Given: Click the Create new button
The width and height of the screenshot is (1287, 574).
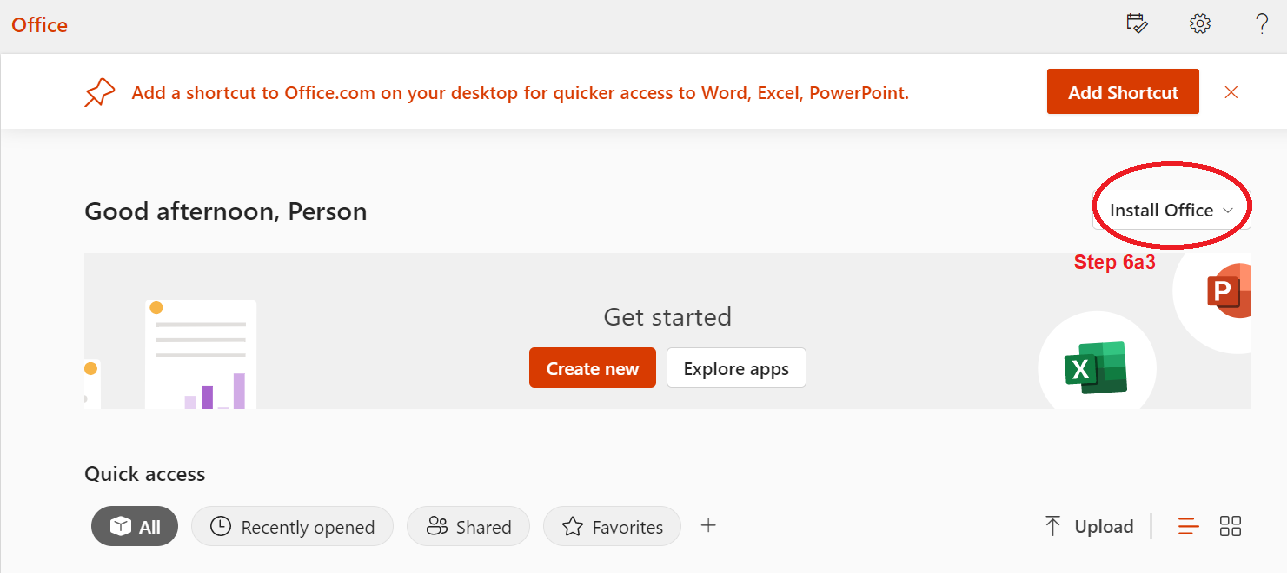Looking at the screenshot, I should click(x=592, y=368).
